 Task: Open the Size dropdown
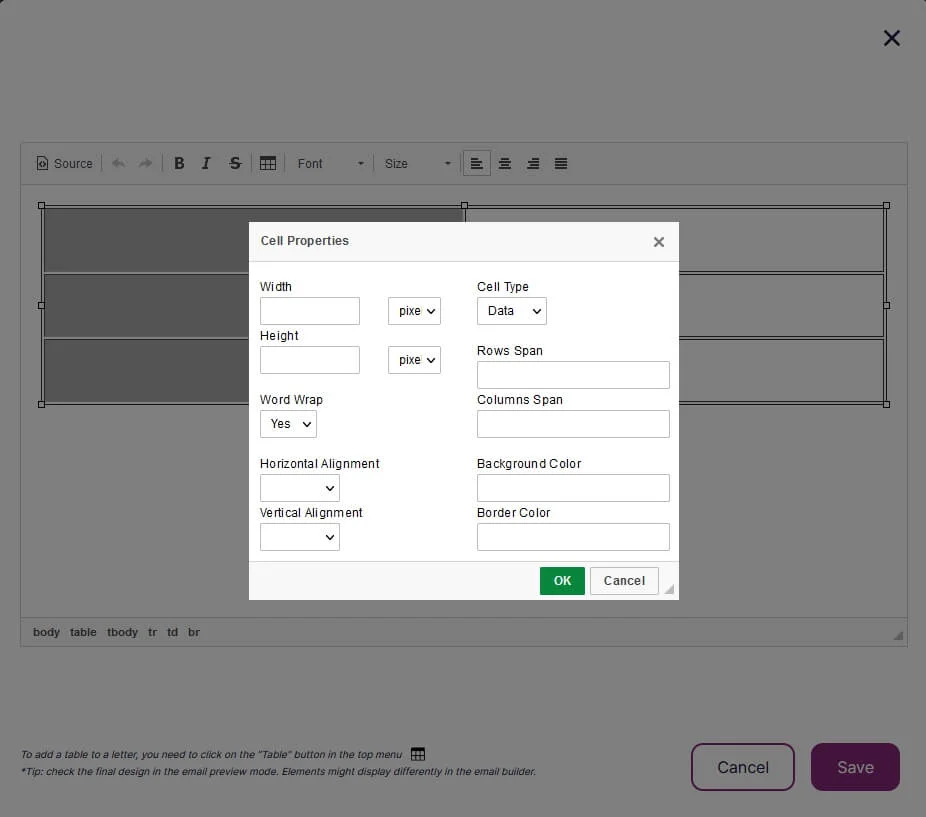click(418, 164)
